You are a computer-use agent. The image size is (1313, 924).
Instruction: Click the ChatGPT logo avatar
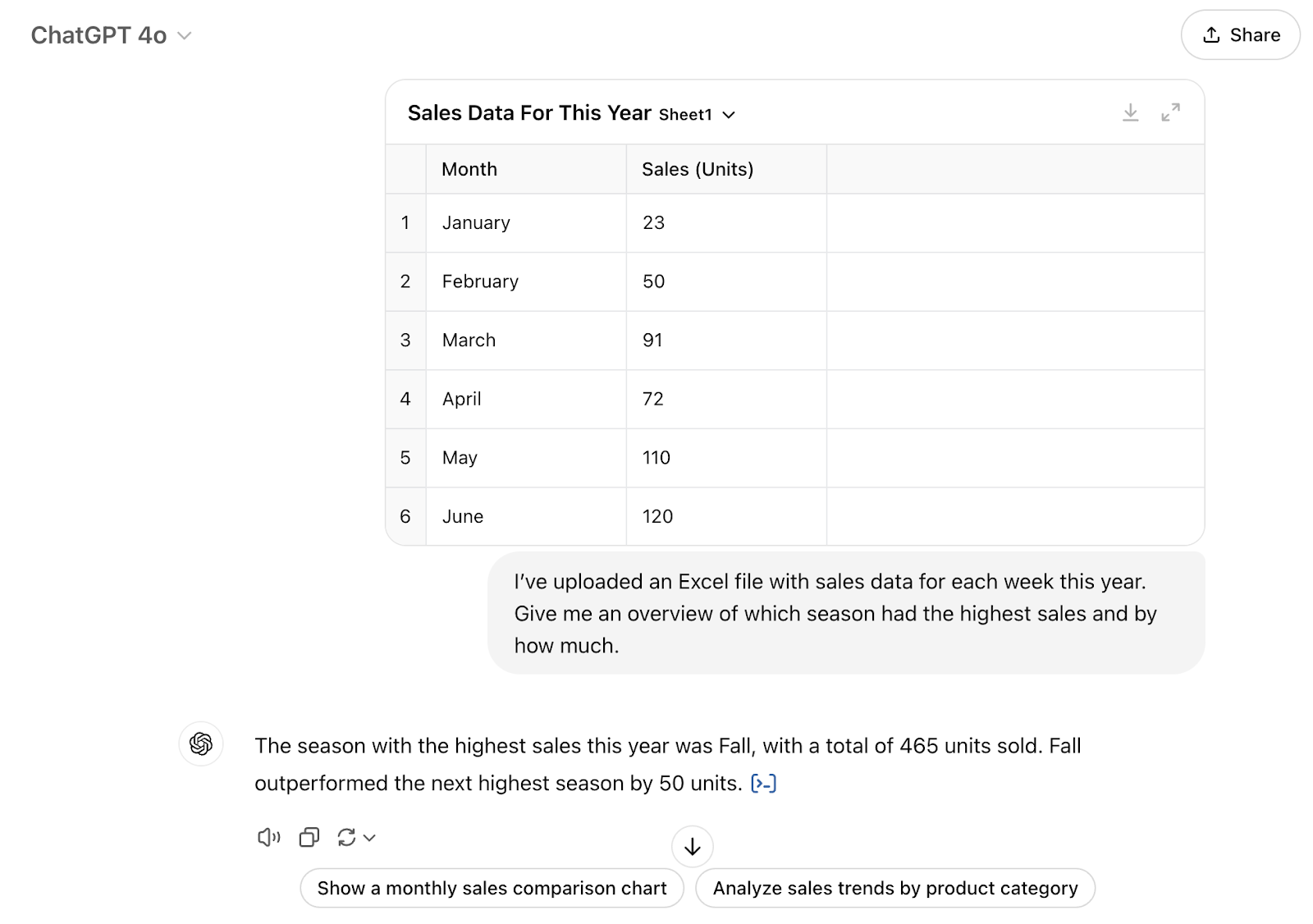[x=201, y=745]
